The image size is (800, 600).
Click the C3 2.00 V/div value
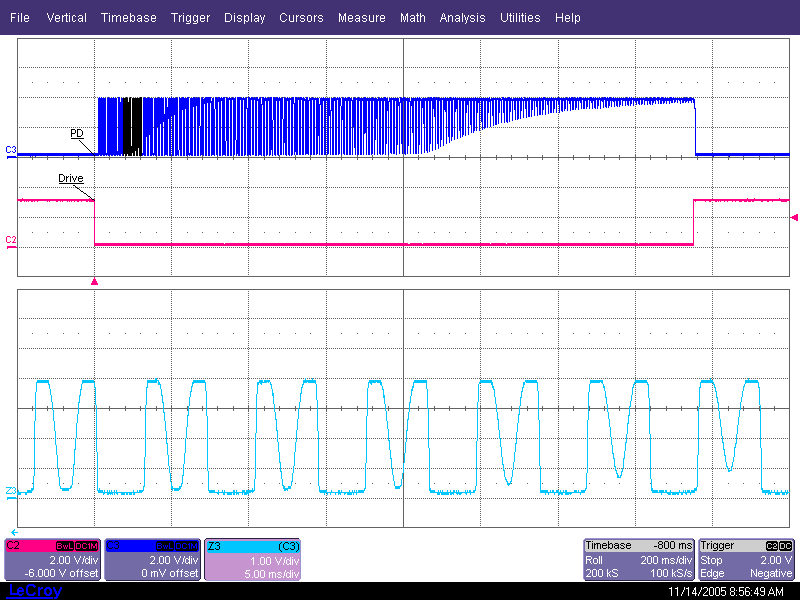point(173,560)
